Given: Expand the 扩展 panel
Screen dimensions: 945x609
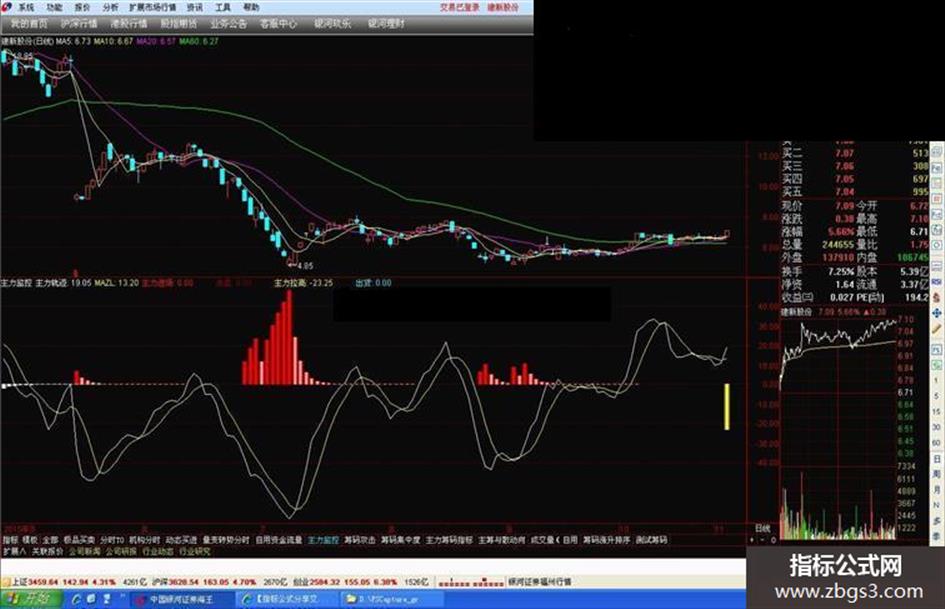Looking at the screenshot, I should 14,551.
